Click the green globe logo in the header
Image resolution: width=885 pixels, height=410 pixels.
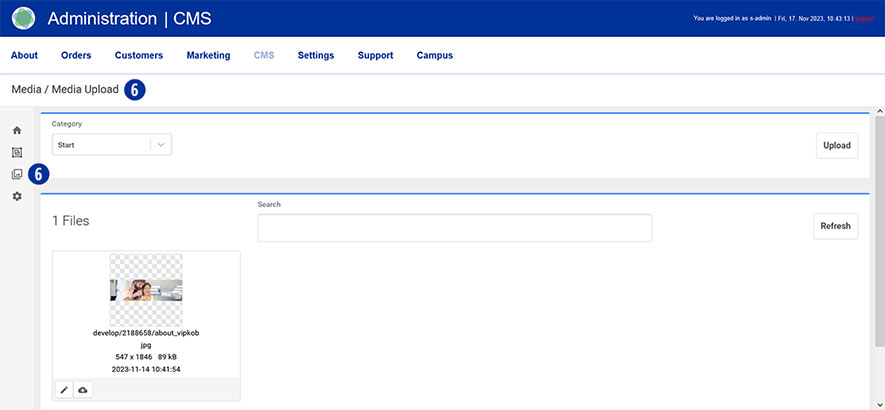[x=24, y=19]
